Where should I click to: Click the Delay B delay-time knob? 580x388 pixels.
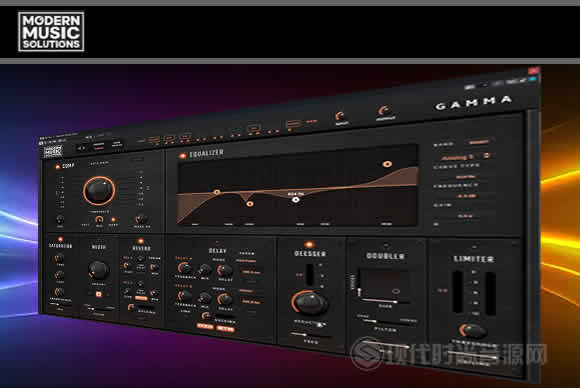point(225,299)
